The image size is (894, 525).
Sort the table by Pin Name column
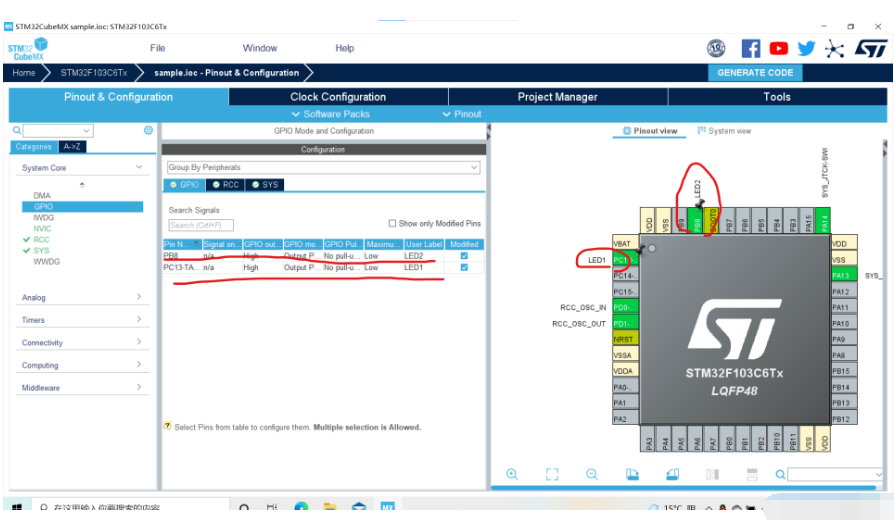pyautogui.click(x=182, y=244)
